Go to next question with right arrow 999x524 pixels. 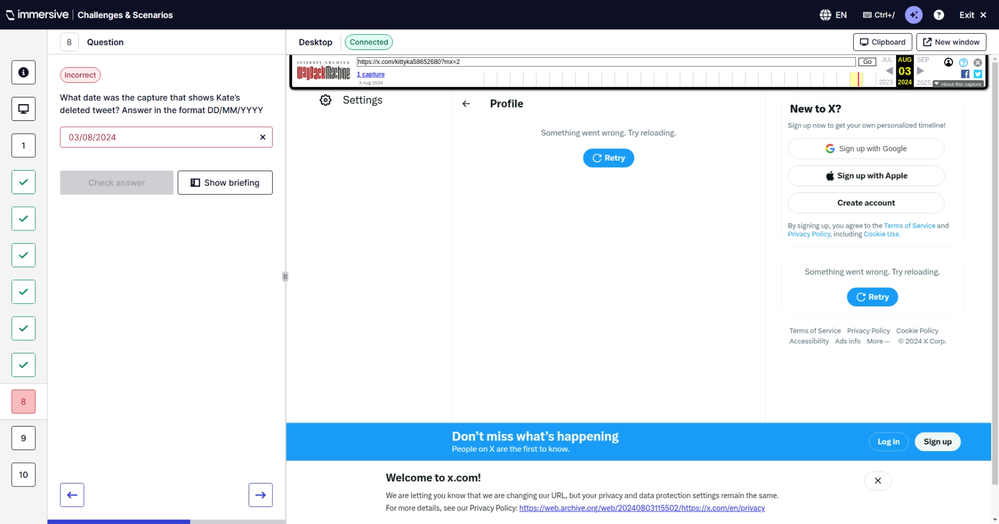[260, 495]
